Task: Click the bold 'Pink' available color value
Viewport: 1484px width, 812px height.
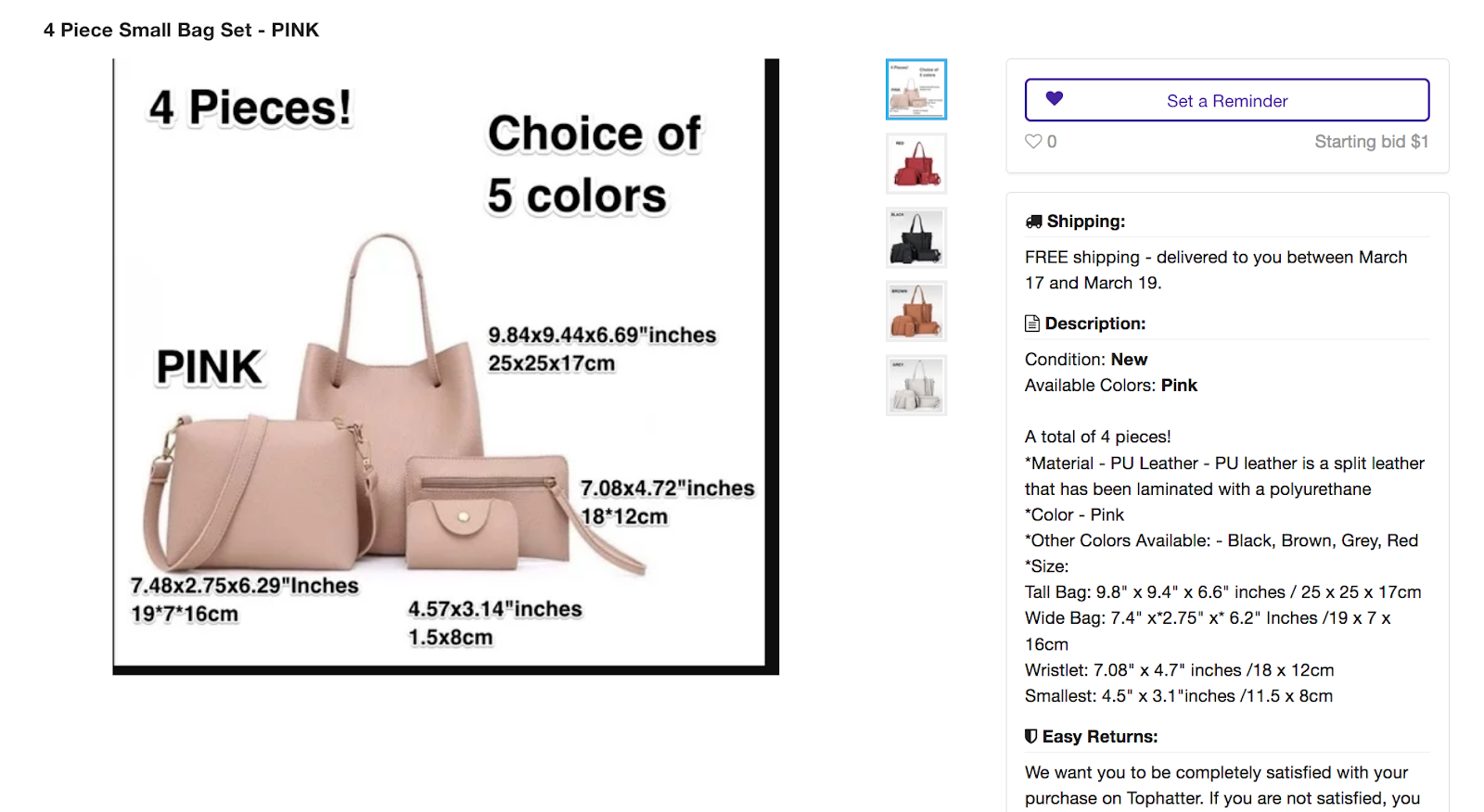Action: (1179, 386)
